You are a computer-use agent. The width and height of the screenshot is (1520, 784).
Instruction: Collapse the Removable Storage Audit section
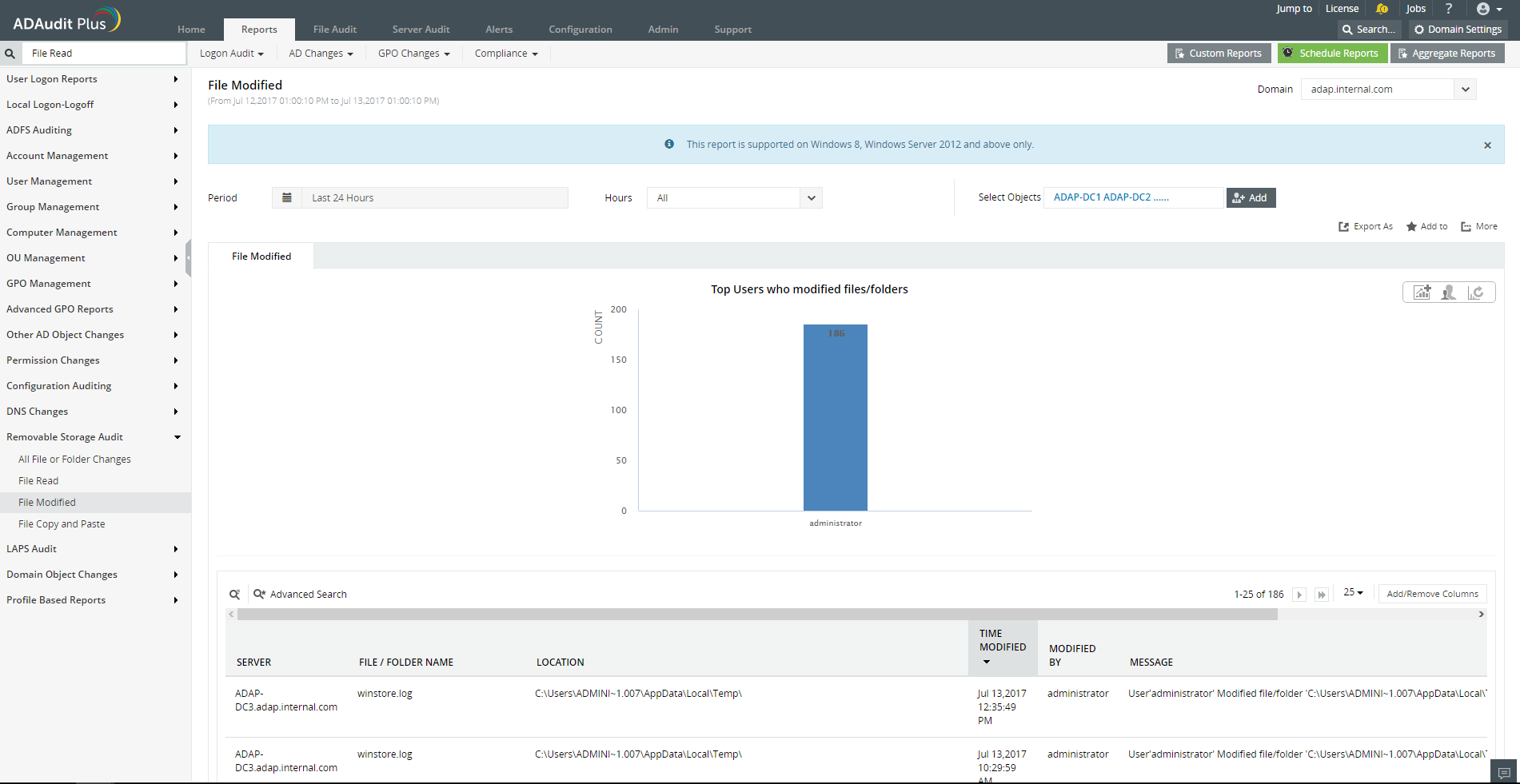[177, 437]
